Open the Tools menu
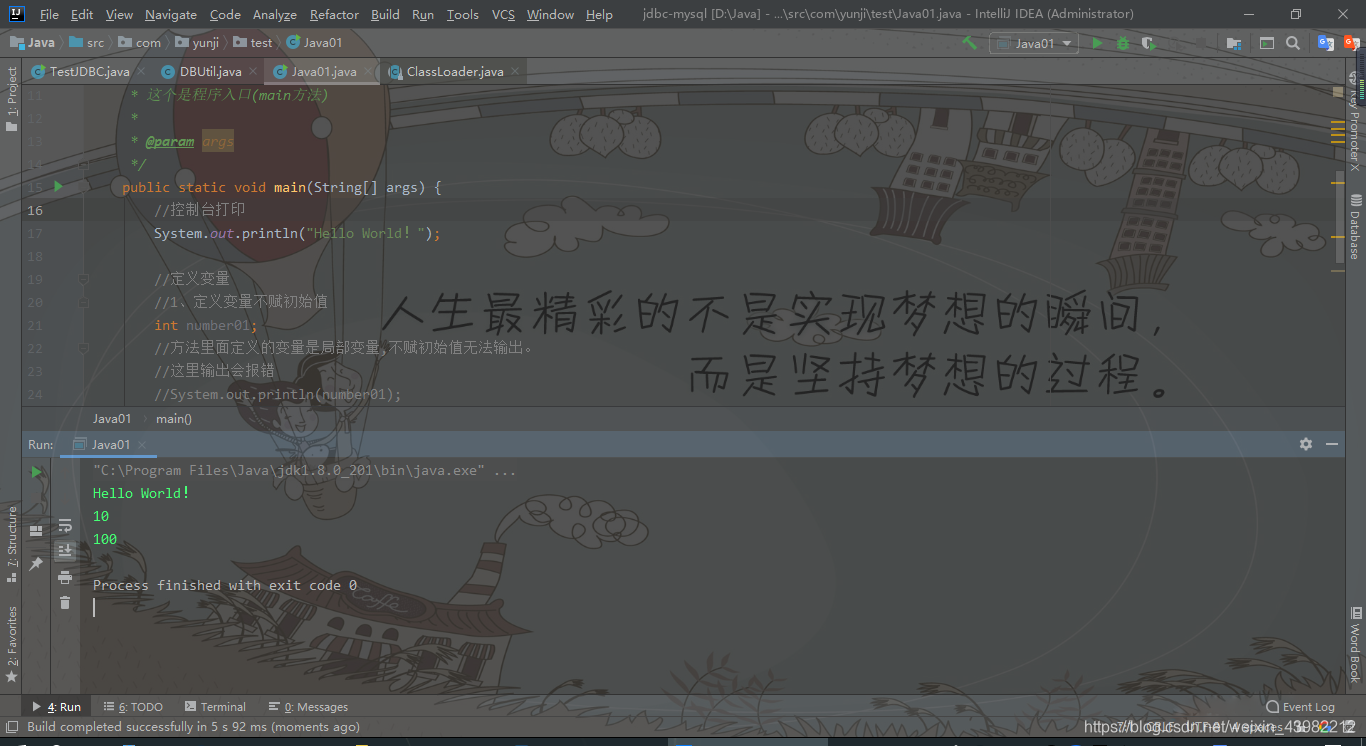Image resolution: width=1366 pixels, height=746 pixels. 462,14
